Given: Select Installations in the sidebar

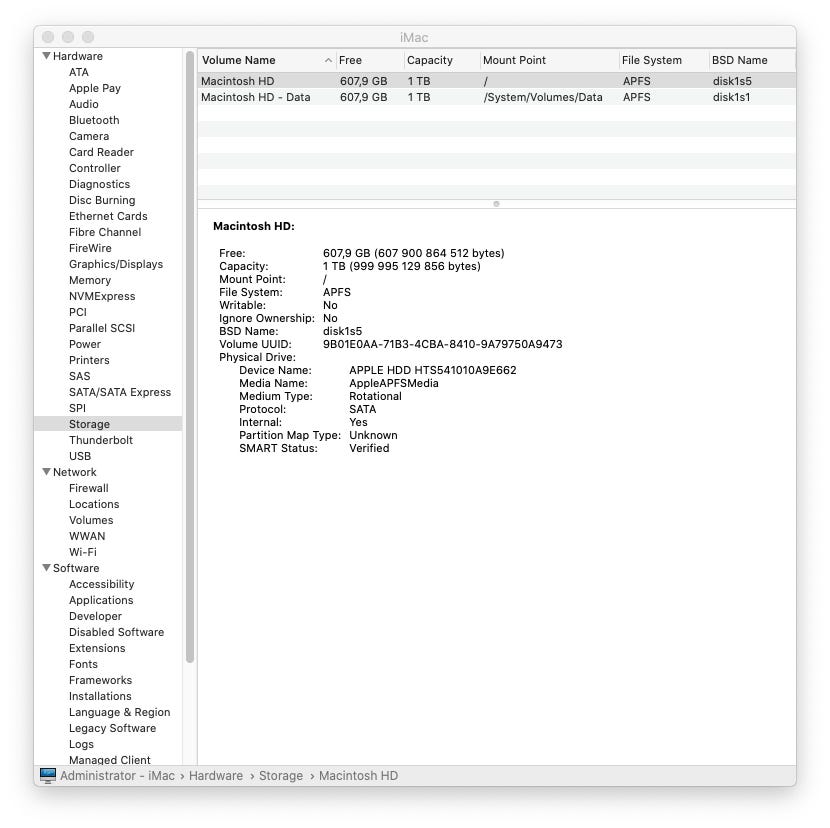Looking at the screenshot, I should point(100,696).
